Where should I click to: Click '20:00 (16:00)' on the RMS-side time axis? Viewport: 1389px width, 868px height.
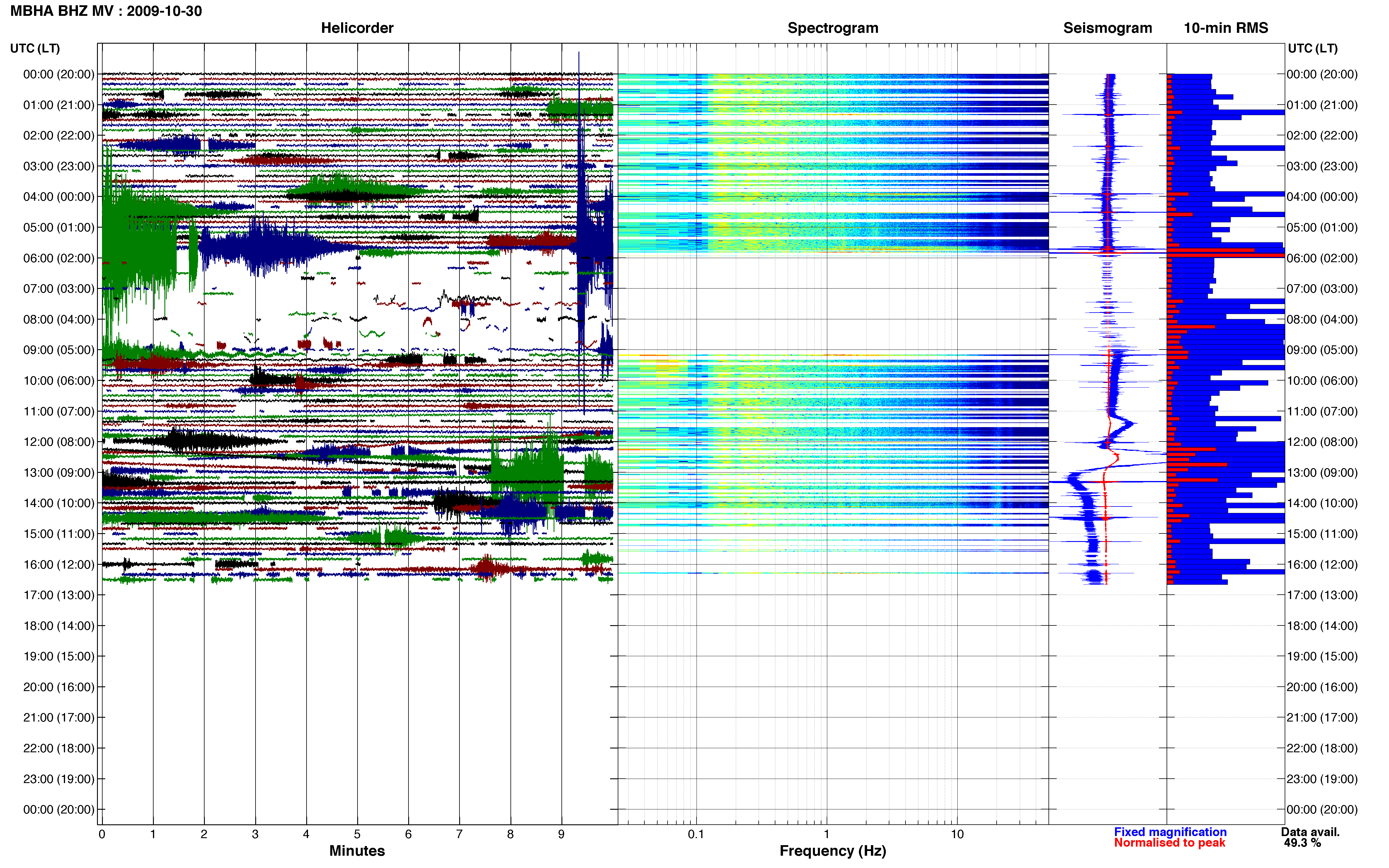(1322, 687)
